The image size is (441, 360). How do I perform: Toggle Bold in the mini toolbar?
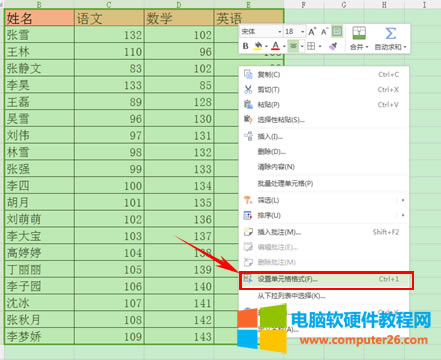(246, 46)
